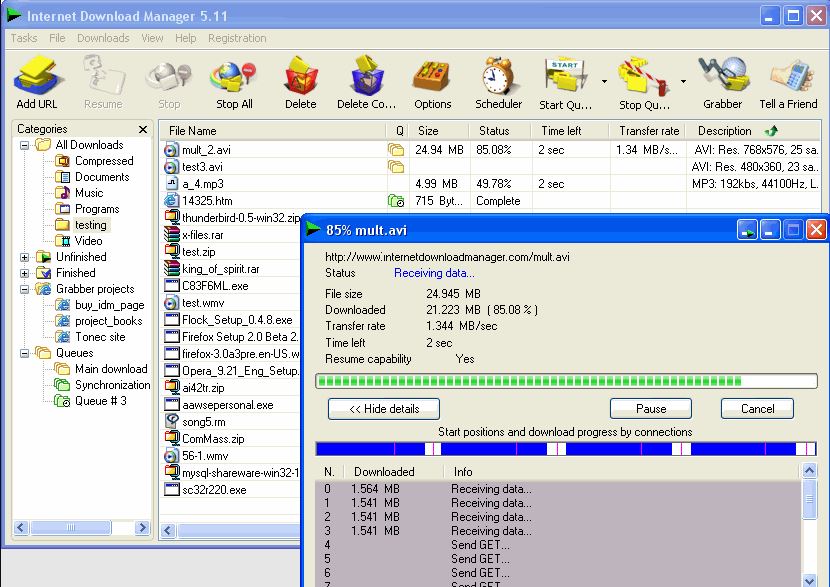Select the sc32r220.exe file row
Screen dimensions: 830x587
(232, 490)
